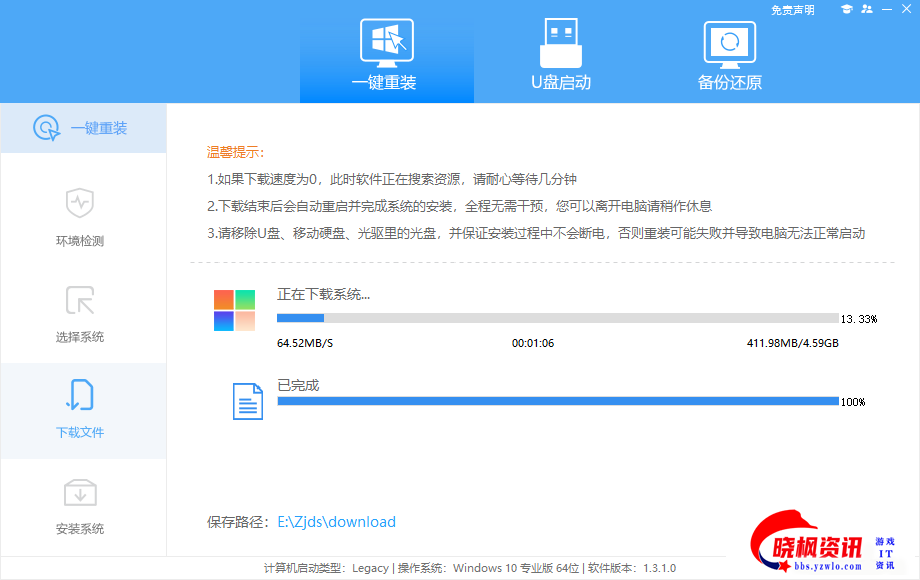Minimize the reinstall tool window

click(887, 9)
